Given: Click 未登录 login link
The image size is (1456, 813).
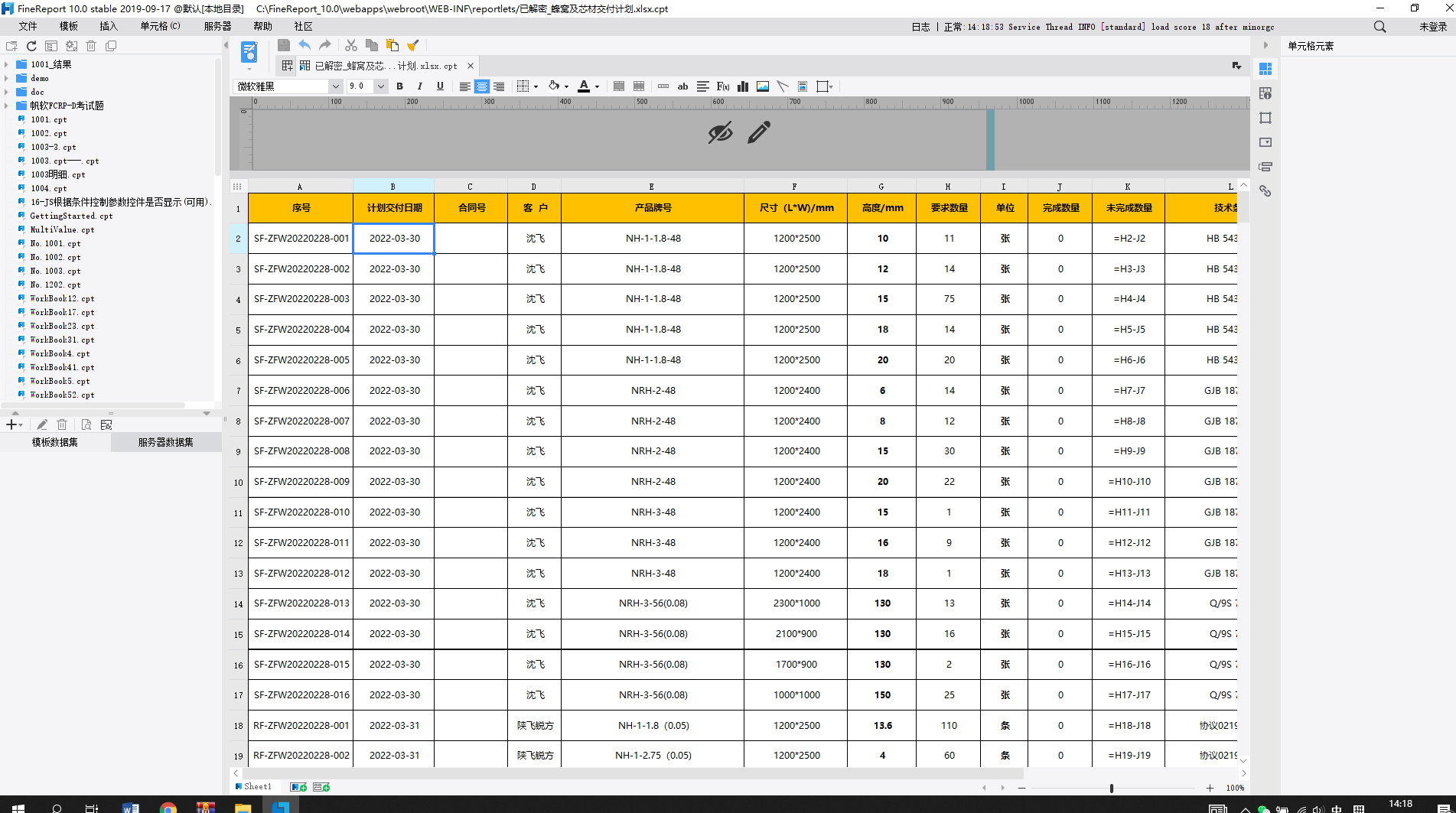Looking at the screenshot, I should pyautogui.click(x=1433, y=27).
